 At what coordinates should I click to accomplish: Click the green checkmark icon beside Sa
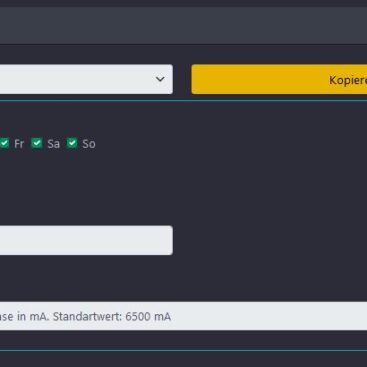click(37, 143)
